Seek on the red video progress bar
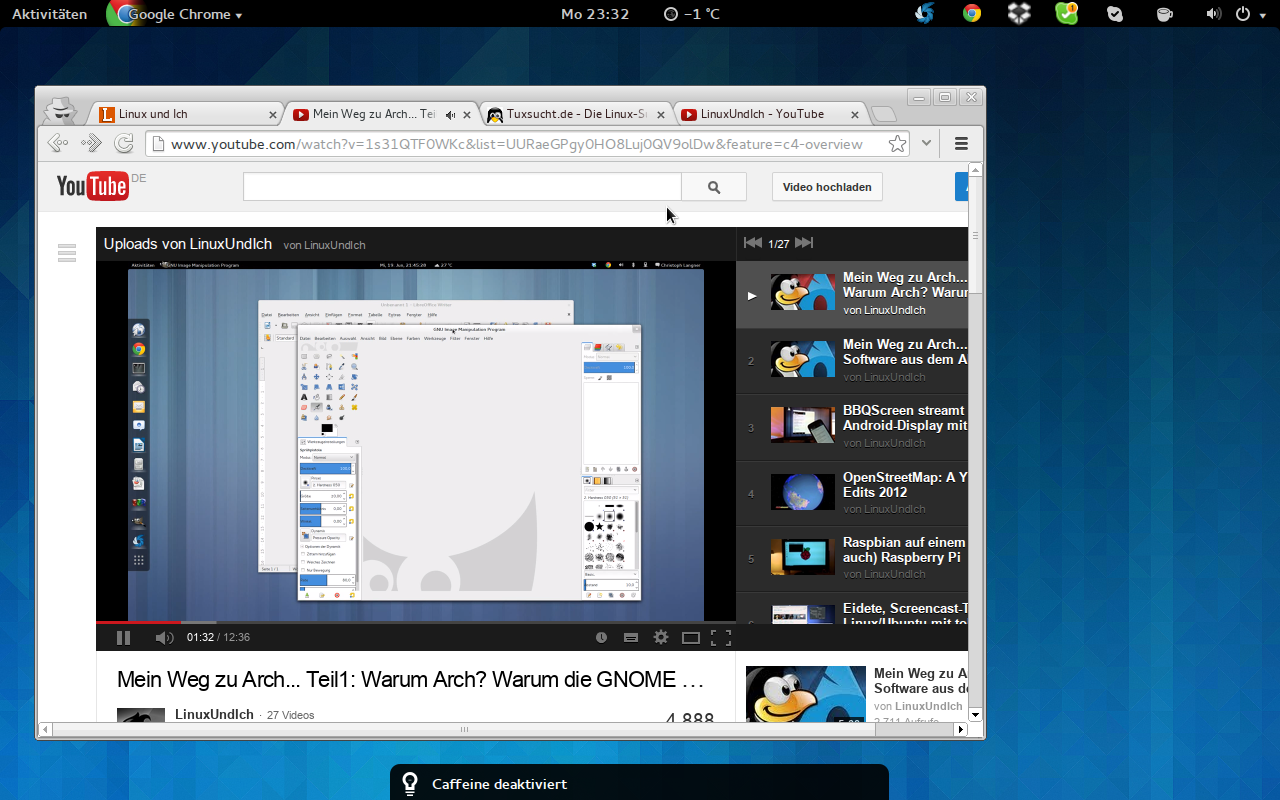1280x800 pixels. click(x=416, y=622)
